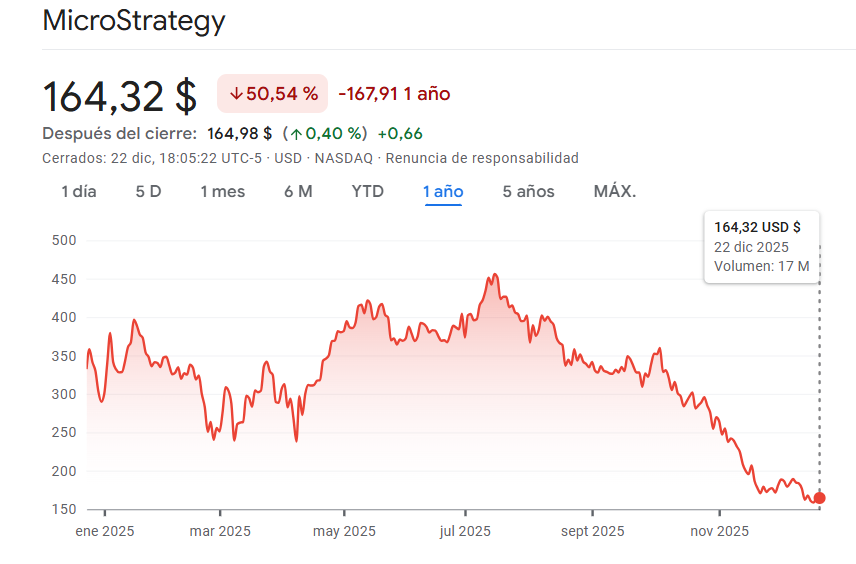The width and height of the screenshot is (856, 564).
Task: Click the 164,32 USD chart tooltip
Action: click(x=760, y=246)
